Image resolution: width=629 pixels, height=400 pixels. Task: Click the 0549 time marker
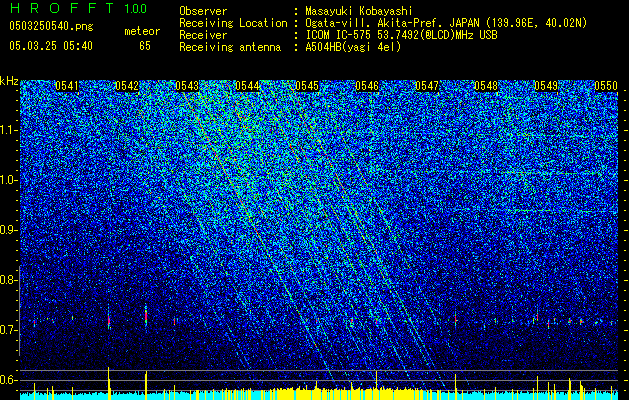[546, 86]
